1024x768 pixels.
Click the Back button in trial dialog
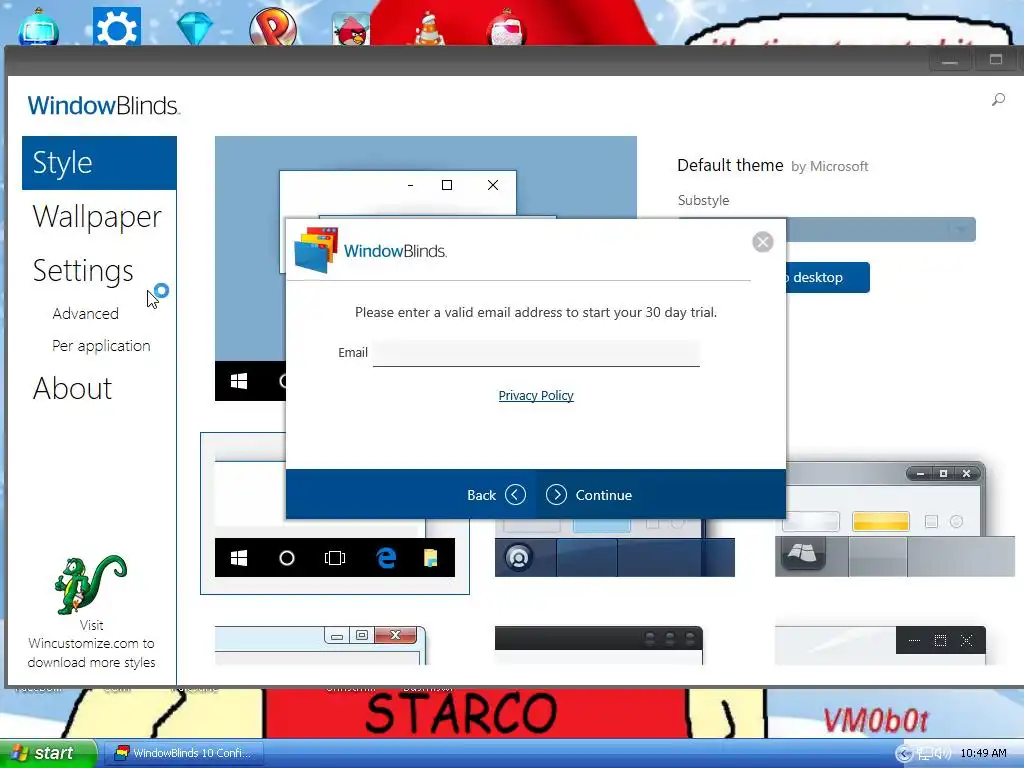pyautogui.click(x=496, y=495)
